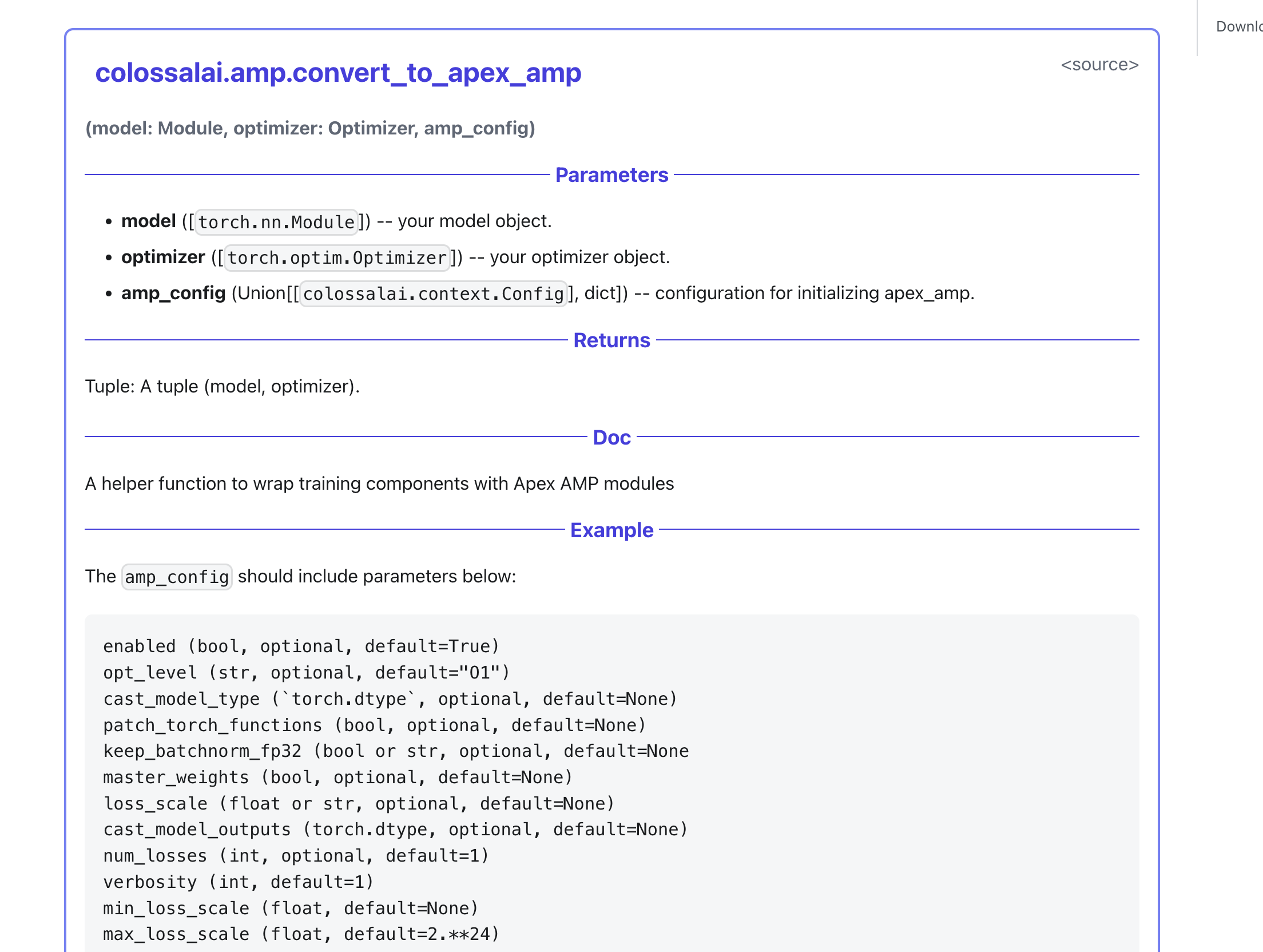Open the <source> link
The height and width of the screenshot is (952, 1263).
pyautogui.click(x=1099, y=65)
